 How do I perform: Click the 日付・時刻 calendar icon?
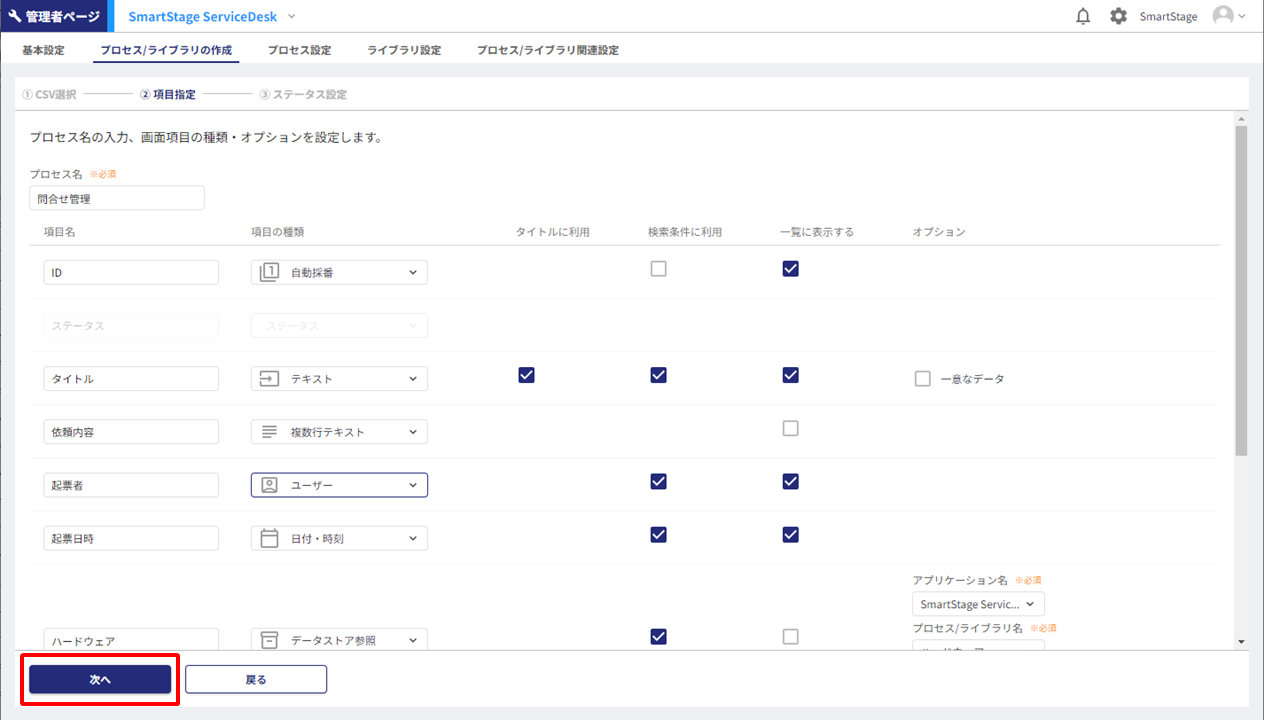click(269, 538)
